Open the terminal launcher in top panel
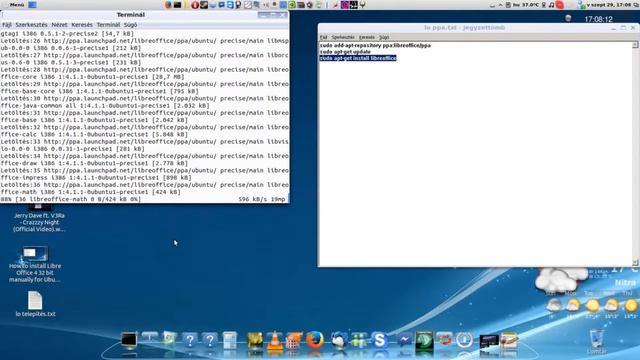This screenshot has width=640, height=360. 177,5
